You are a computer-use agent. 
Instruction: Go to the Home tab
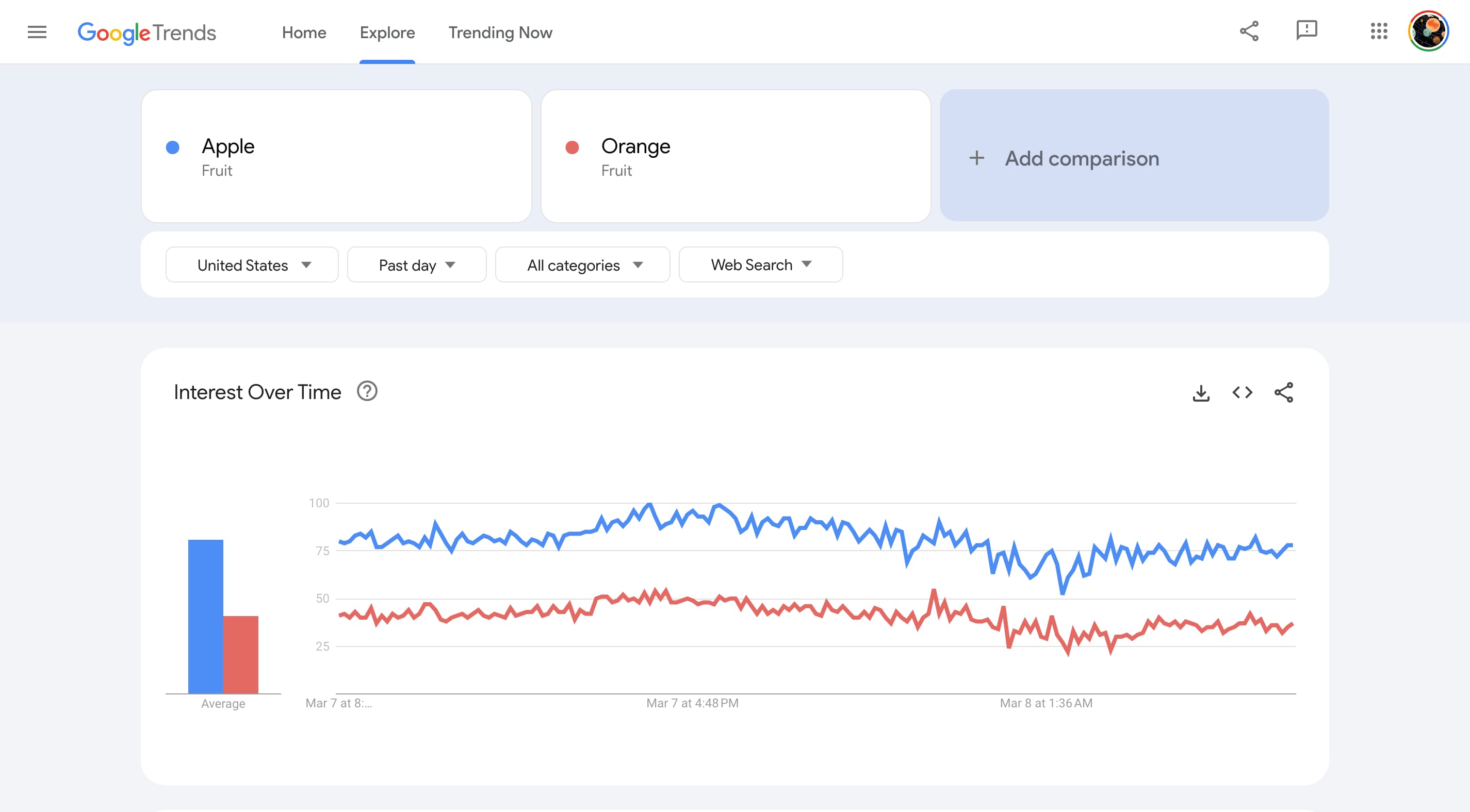304,32
